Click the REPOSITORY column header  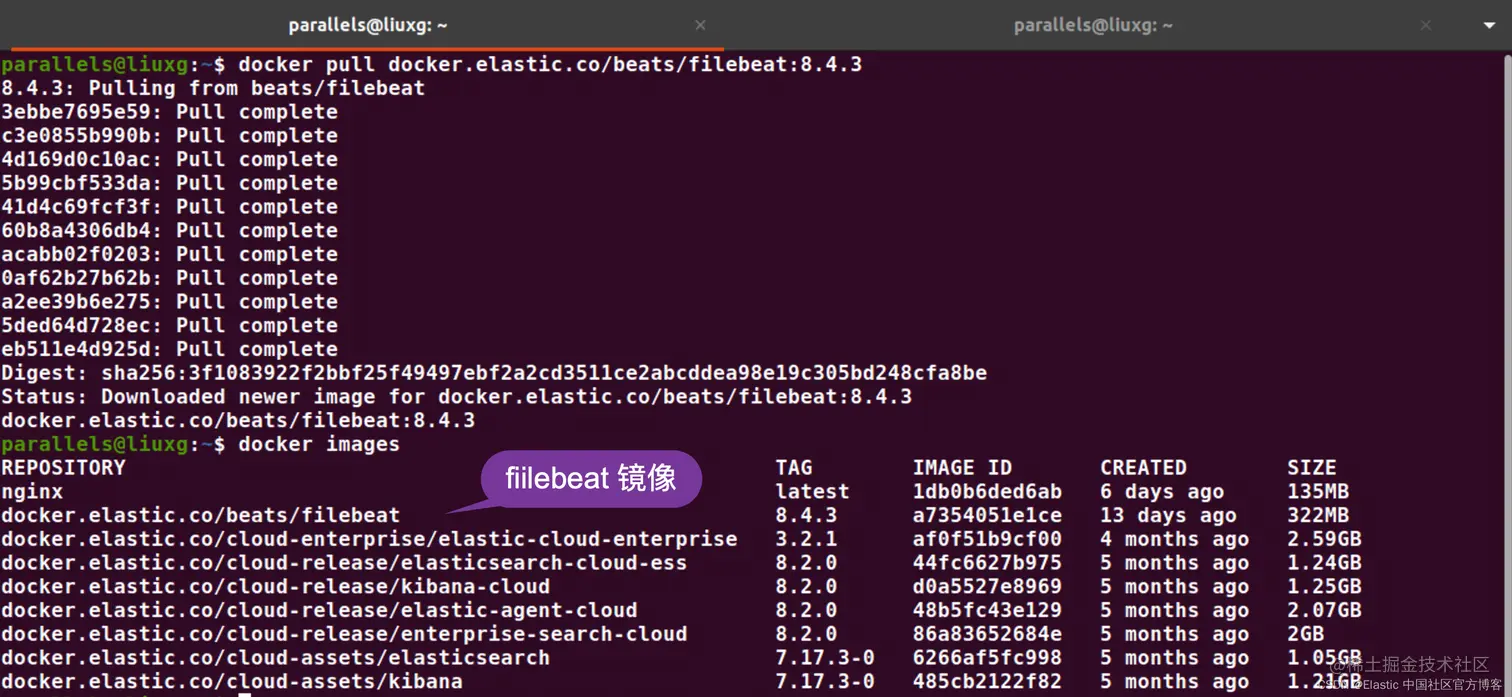coord(63,468)
